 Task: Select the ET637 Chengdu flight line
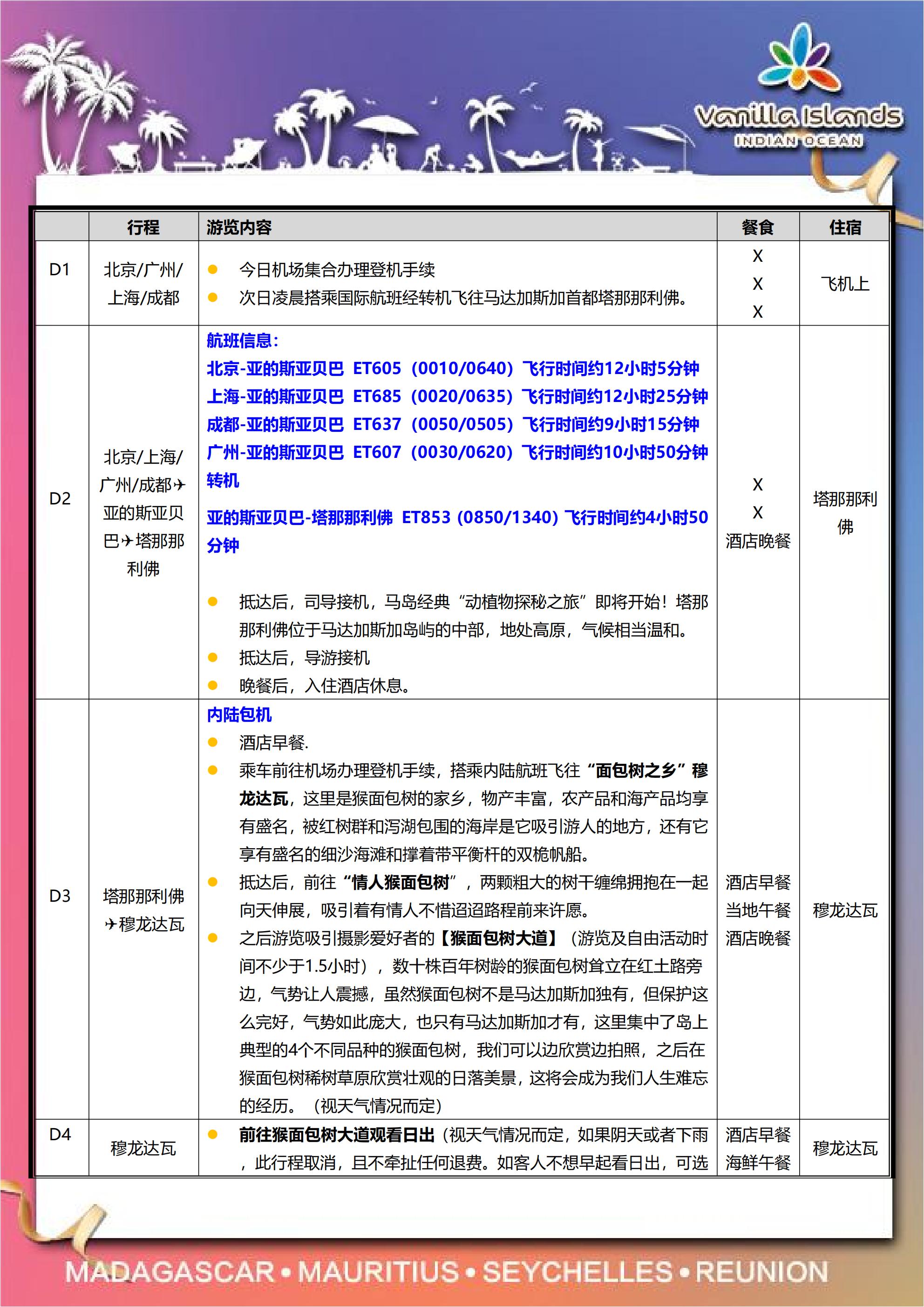tap(453, 424)
